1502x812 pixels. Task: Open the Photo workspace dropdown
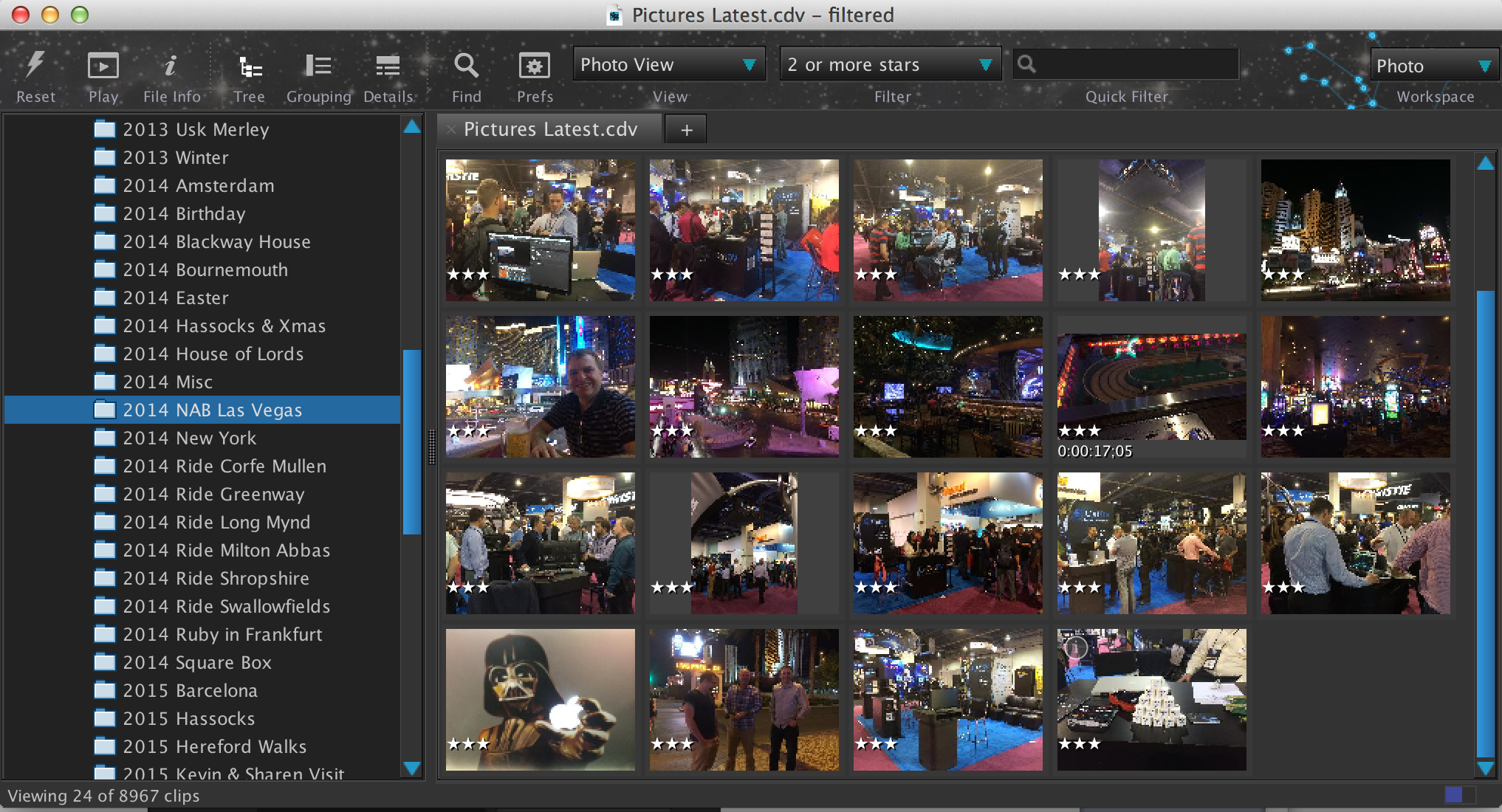pyautogui.click(x=1434, y=66)
